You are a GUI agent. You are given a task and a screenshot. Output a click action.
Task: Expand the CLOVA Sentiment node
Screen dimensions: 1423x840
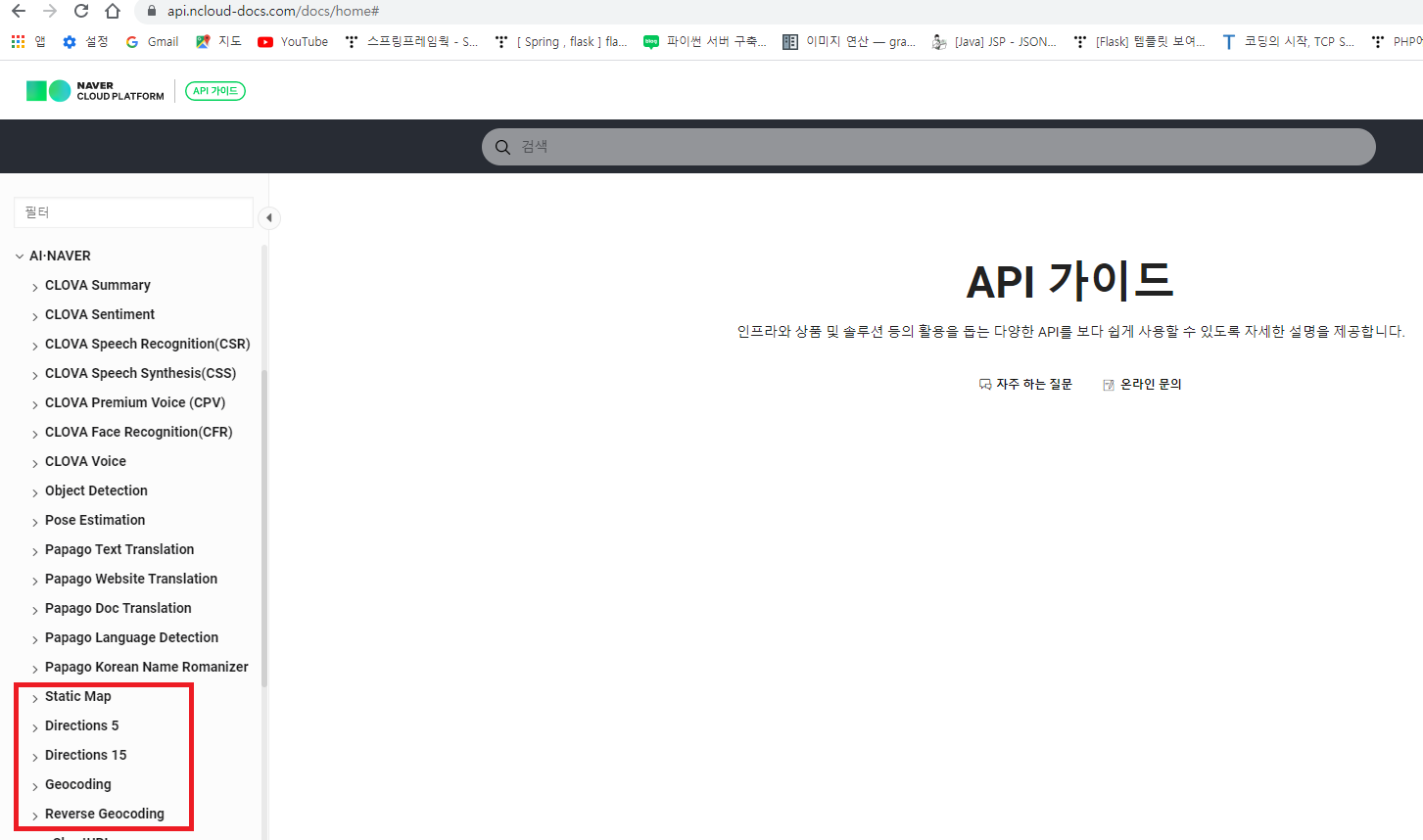tap(35, 316)
